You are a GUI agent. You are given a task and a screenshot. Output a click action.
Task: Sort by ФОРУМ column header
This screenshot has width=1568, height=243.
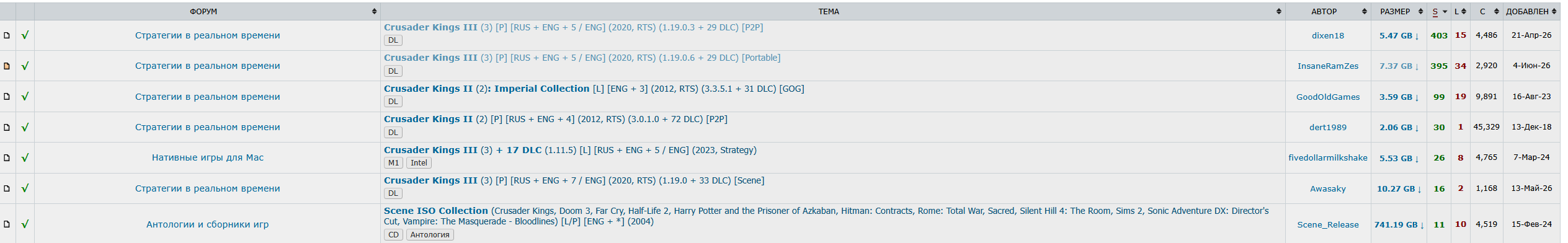click(x=203, y=12)
